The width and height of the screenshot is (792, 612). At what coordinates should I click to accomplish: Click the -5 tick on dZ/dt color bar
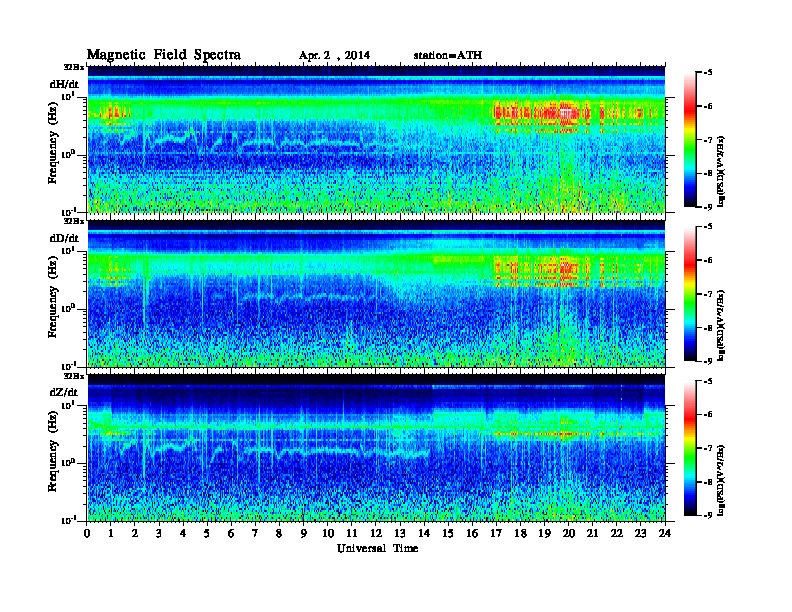pyautogui.click(x=708, y=381)
